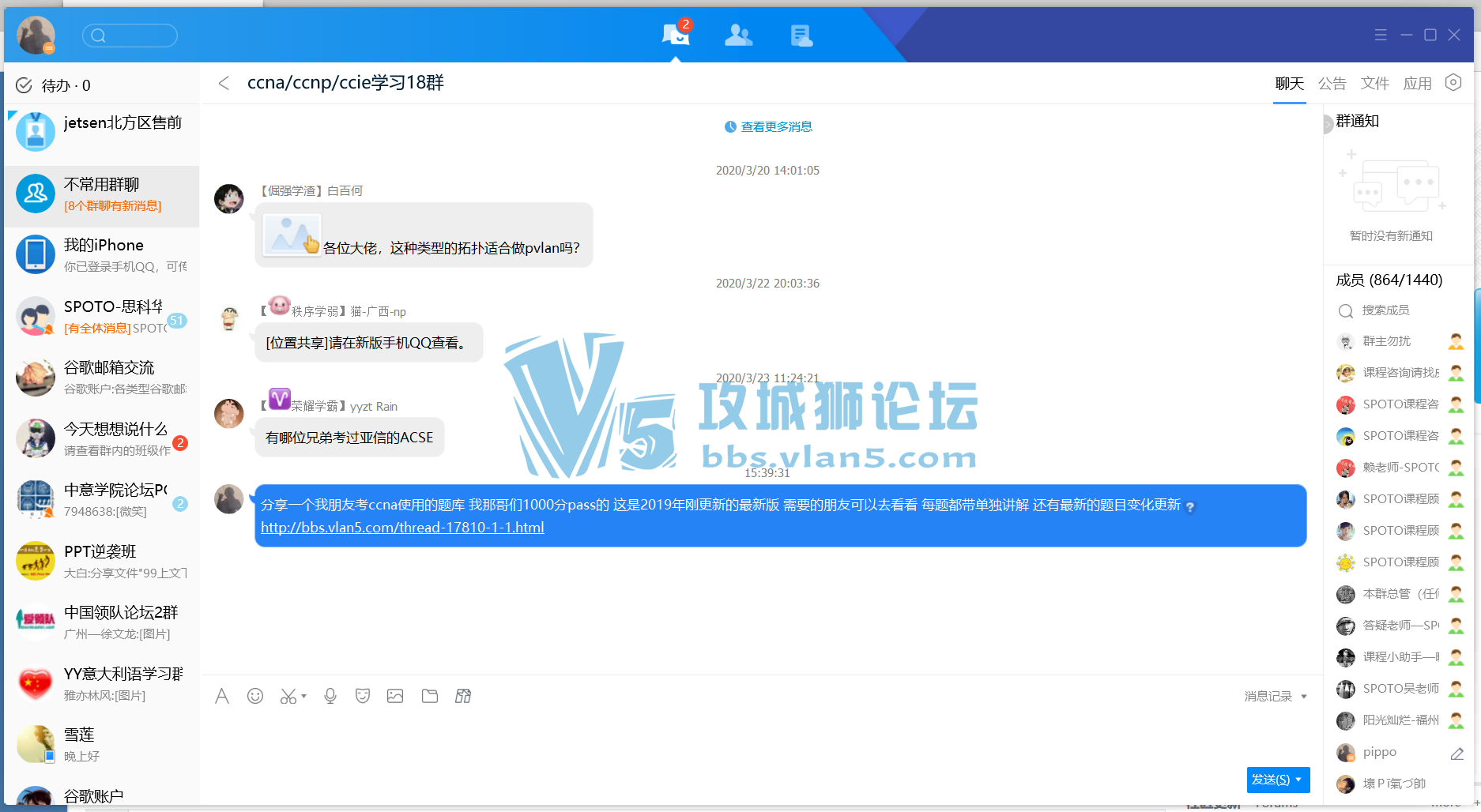Open the bbs.vlan5.com thread link
Screen dimensions: 1481x812
coord(402,528)
